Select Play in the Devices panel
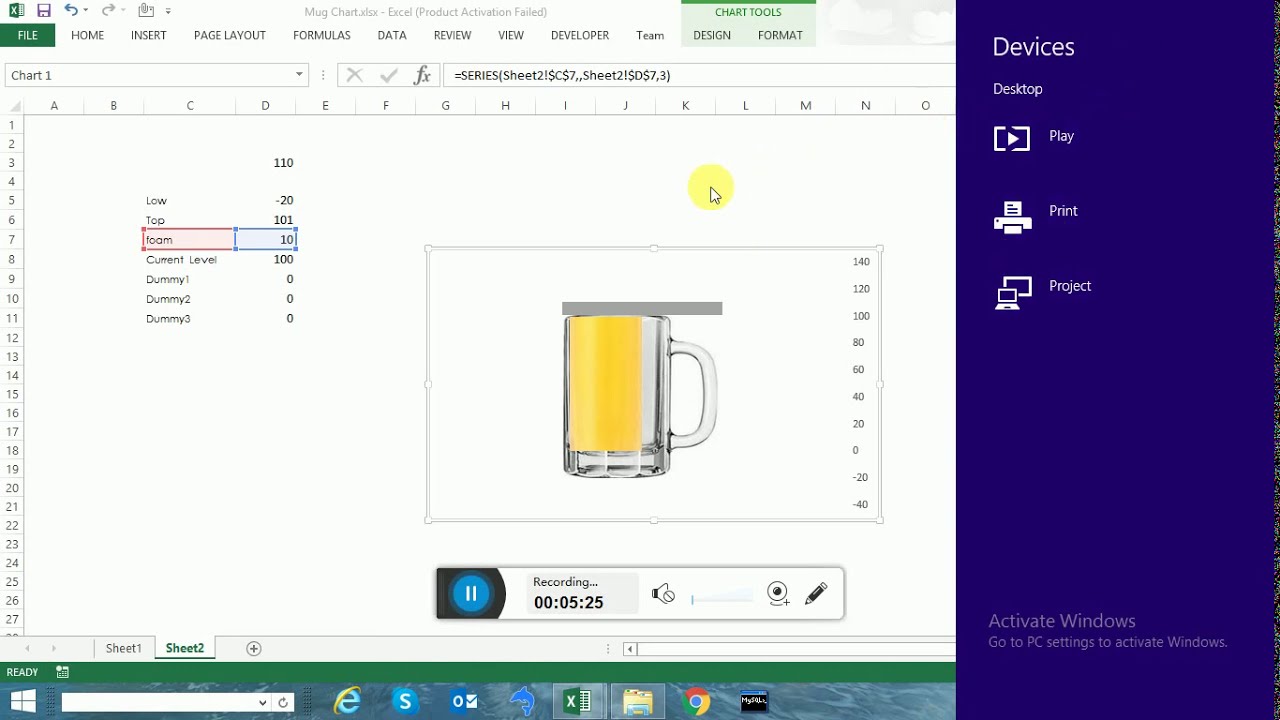The image size is (1280, 720). [1034, 137]
